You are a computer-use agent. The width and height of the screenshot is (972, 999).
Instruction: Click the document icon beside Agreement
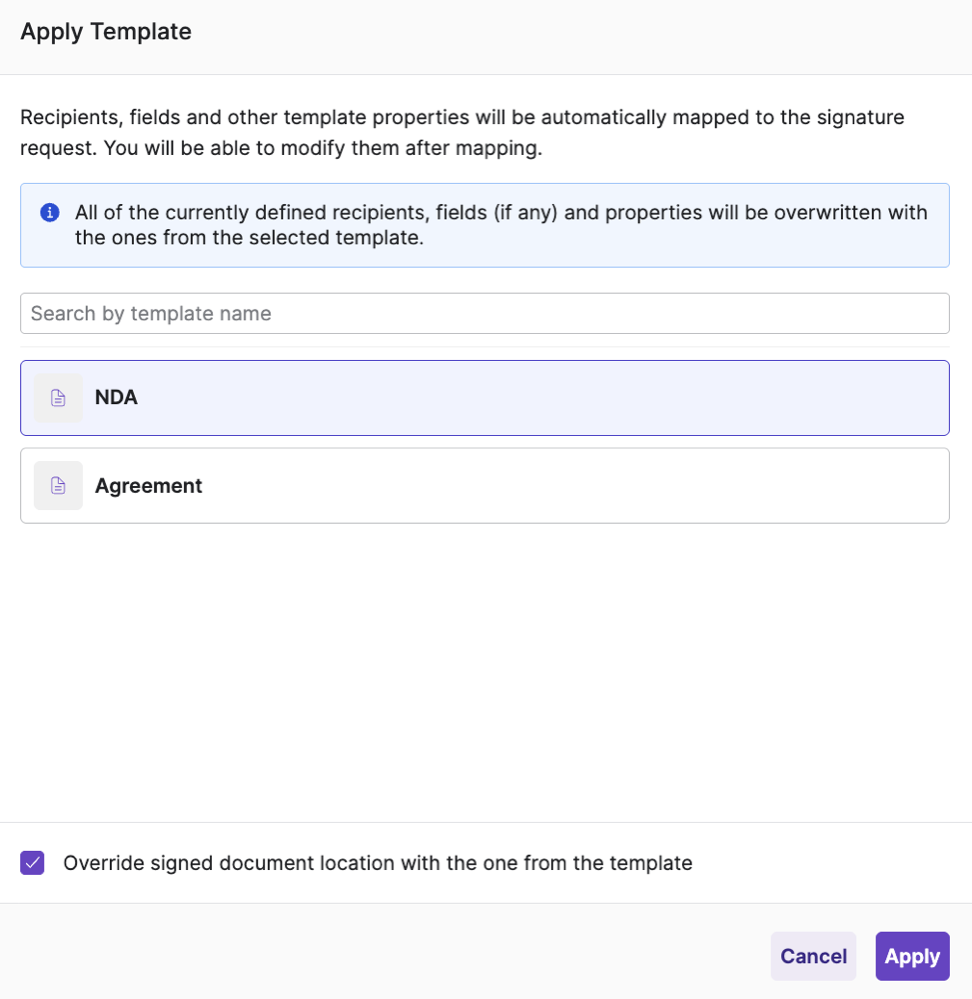click(57, 485)
